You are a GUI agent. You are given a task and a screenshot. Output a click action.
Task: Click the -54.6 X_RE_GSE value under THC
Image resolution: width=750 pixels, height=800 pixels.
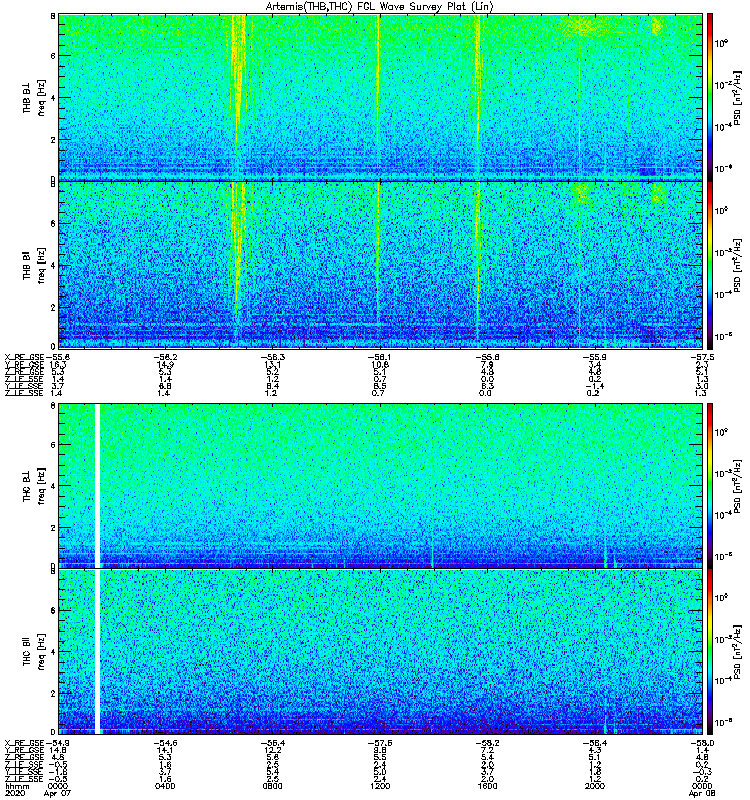(x=165, y=743)
